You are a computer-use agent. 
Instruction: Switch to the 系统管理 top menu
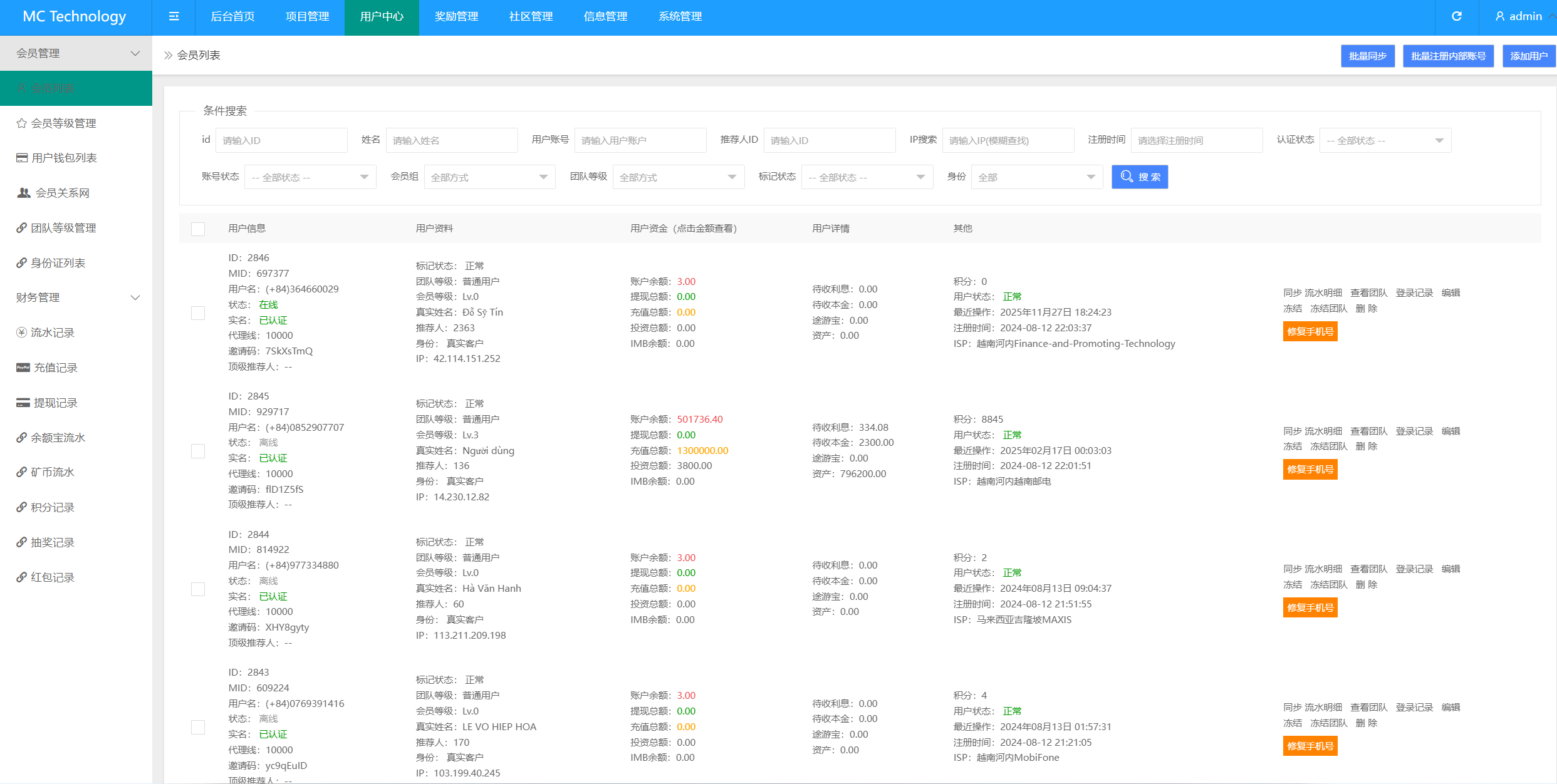[x=680, y=17]
